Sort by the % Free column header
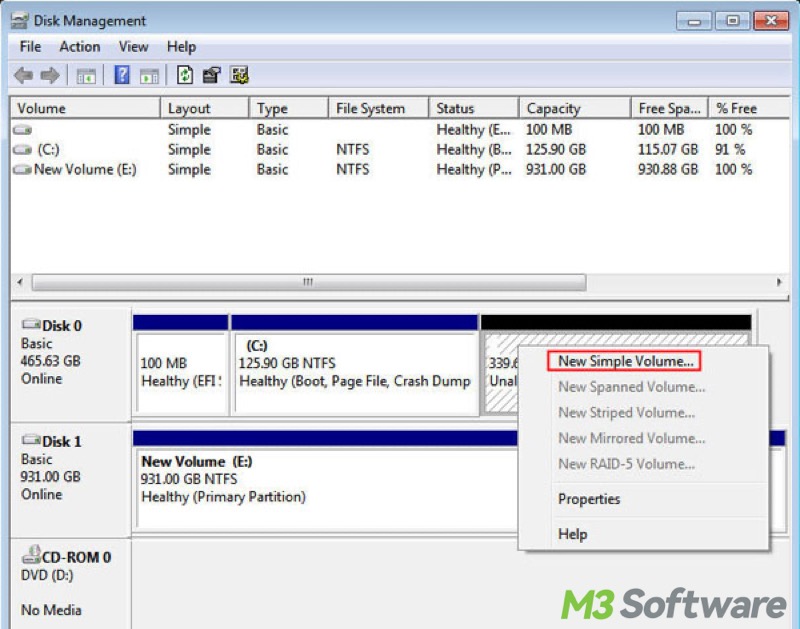The image size is (800, 629). pyautogui.click(x=748, y=108)
